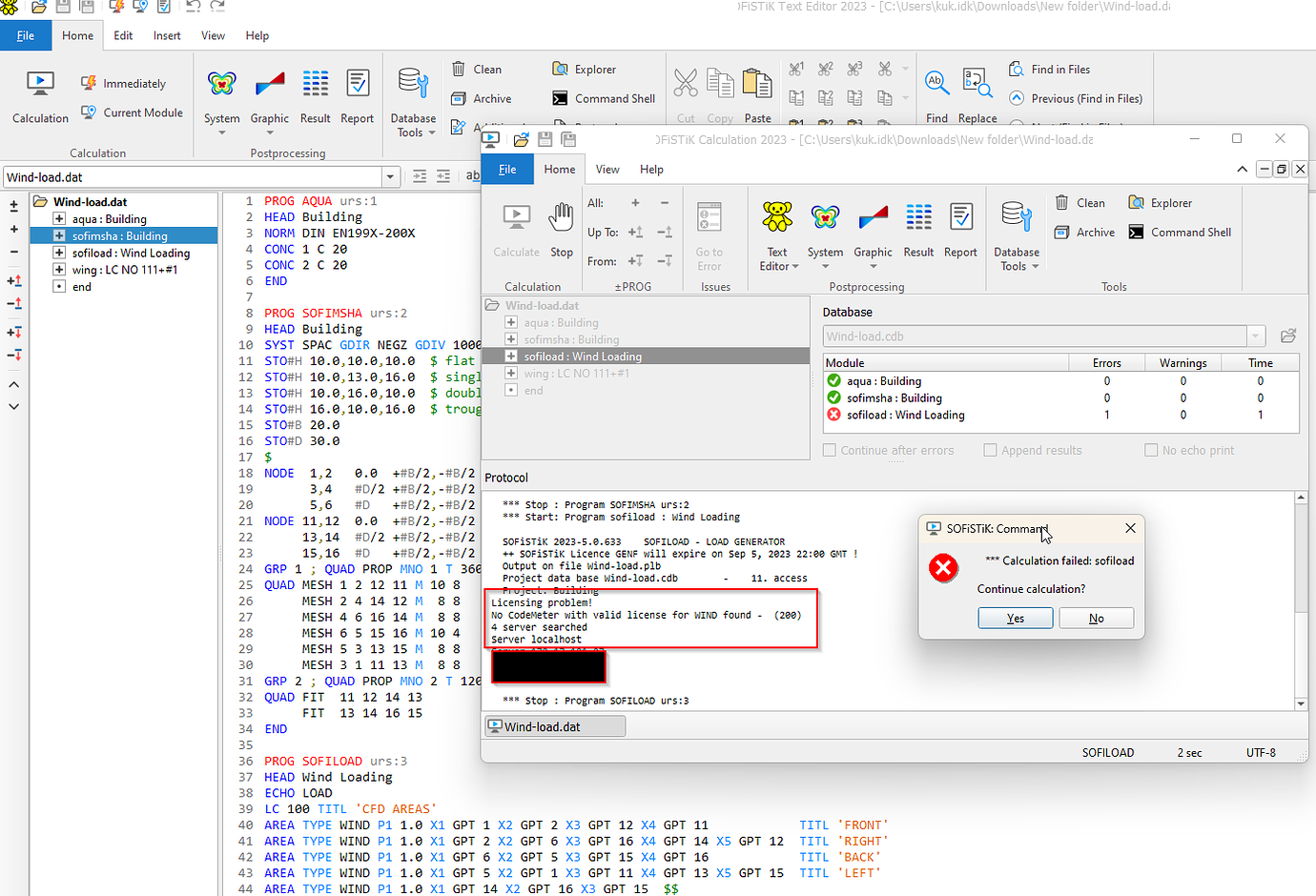Viewport: 1316px width, 896px height.
Task: Click No in the calculation failed dialog
Action: point(1097,619)
